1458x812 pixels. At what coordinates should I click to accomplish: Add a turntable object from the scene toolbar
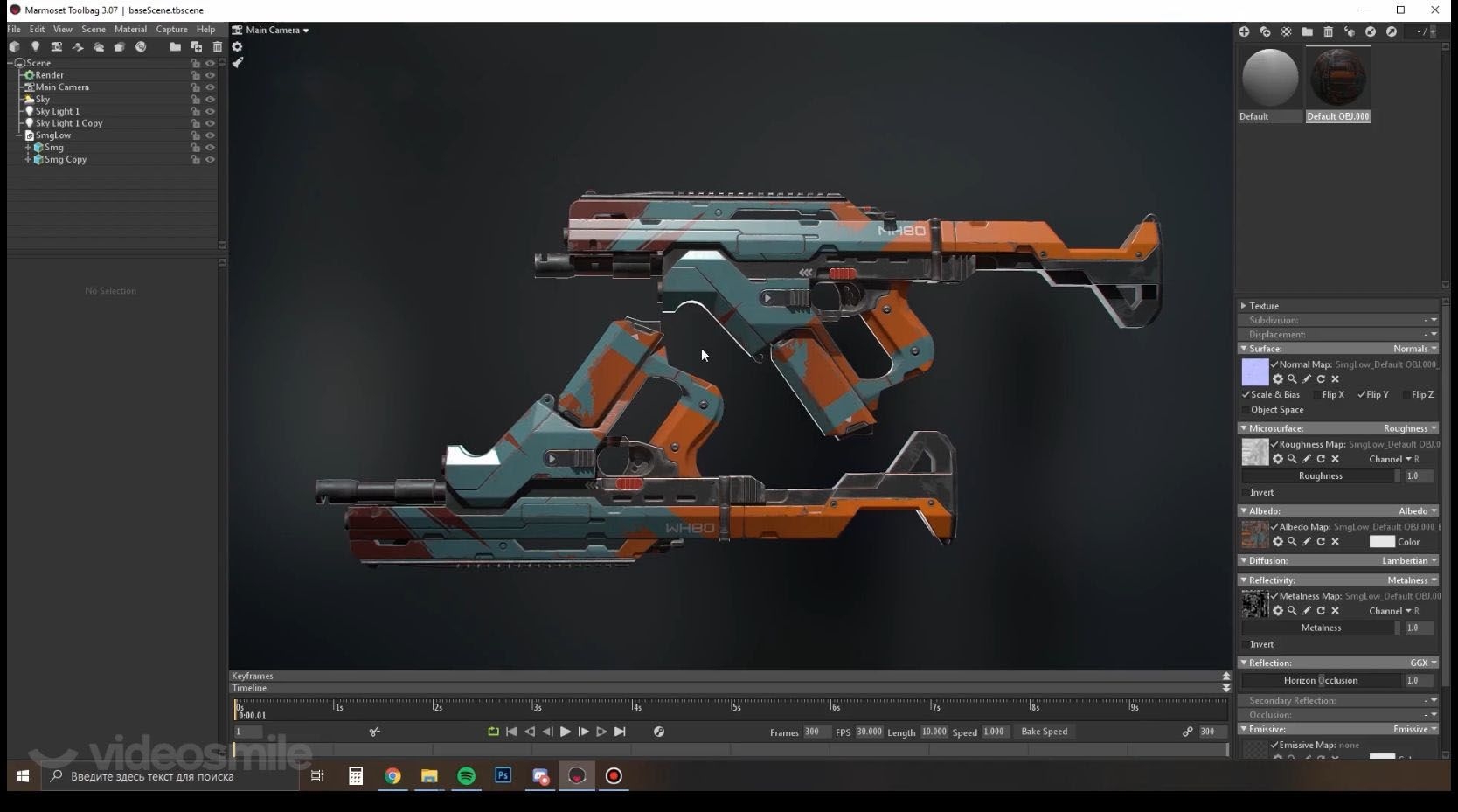pos(141,46)
